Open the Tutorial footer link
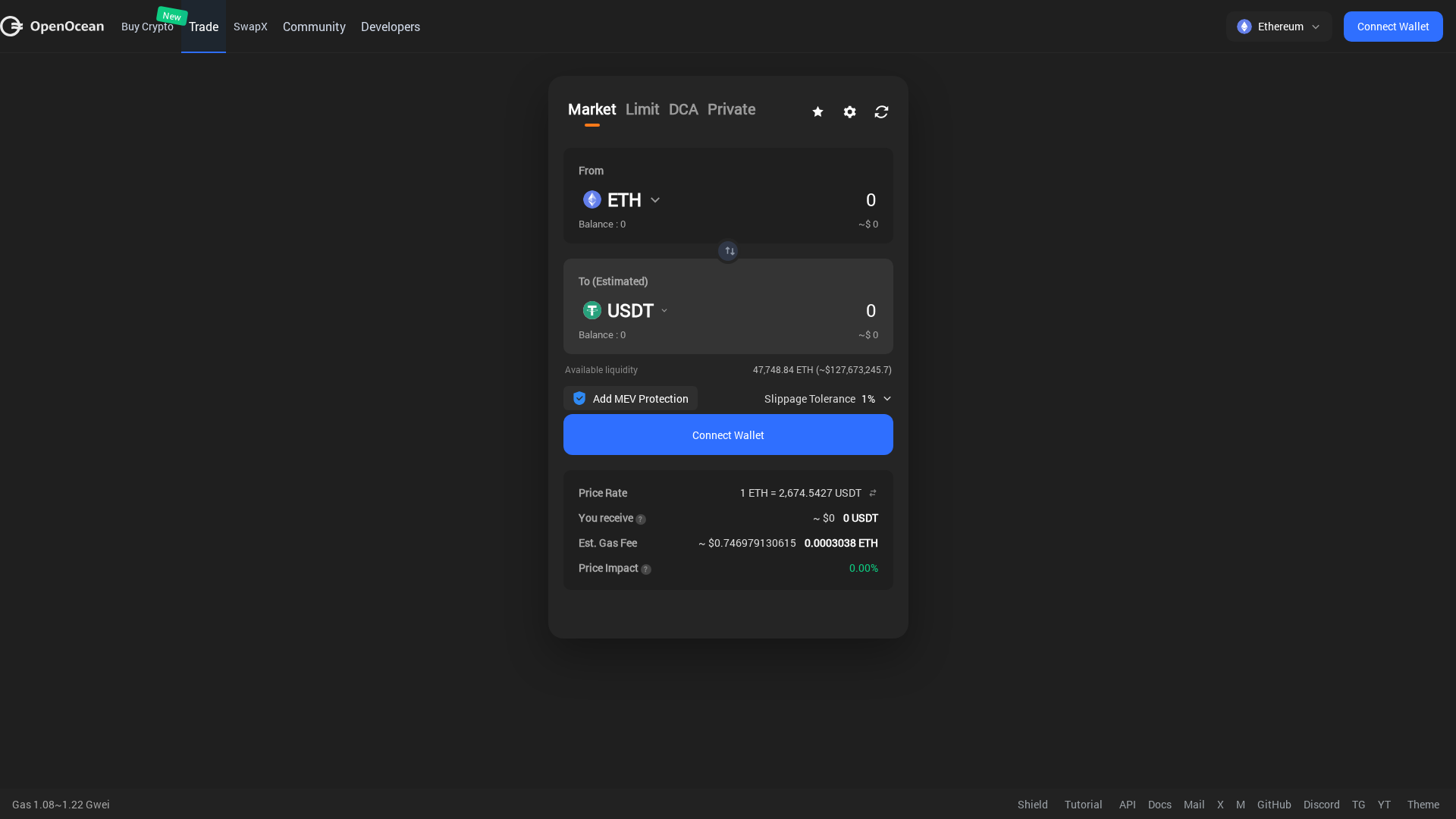The width and height of the screenshot is (1456, 819). 1083,805
